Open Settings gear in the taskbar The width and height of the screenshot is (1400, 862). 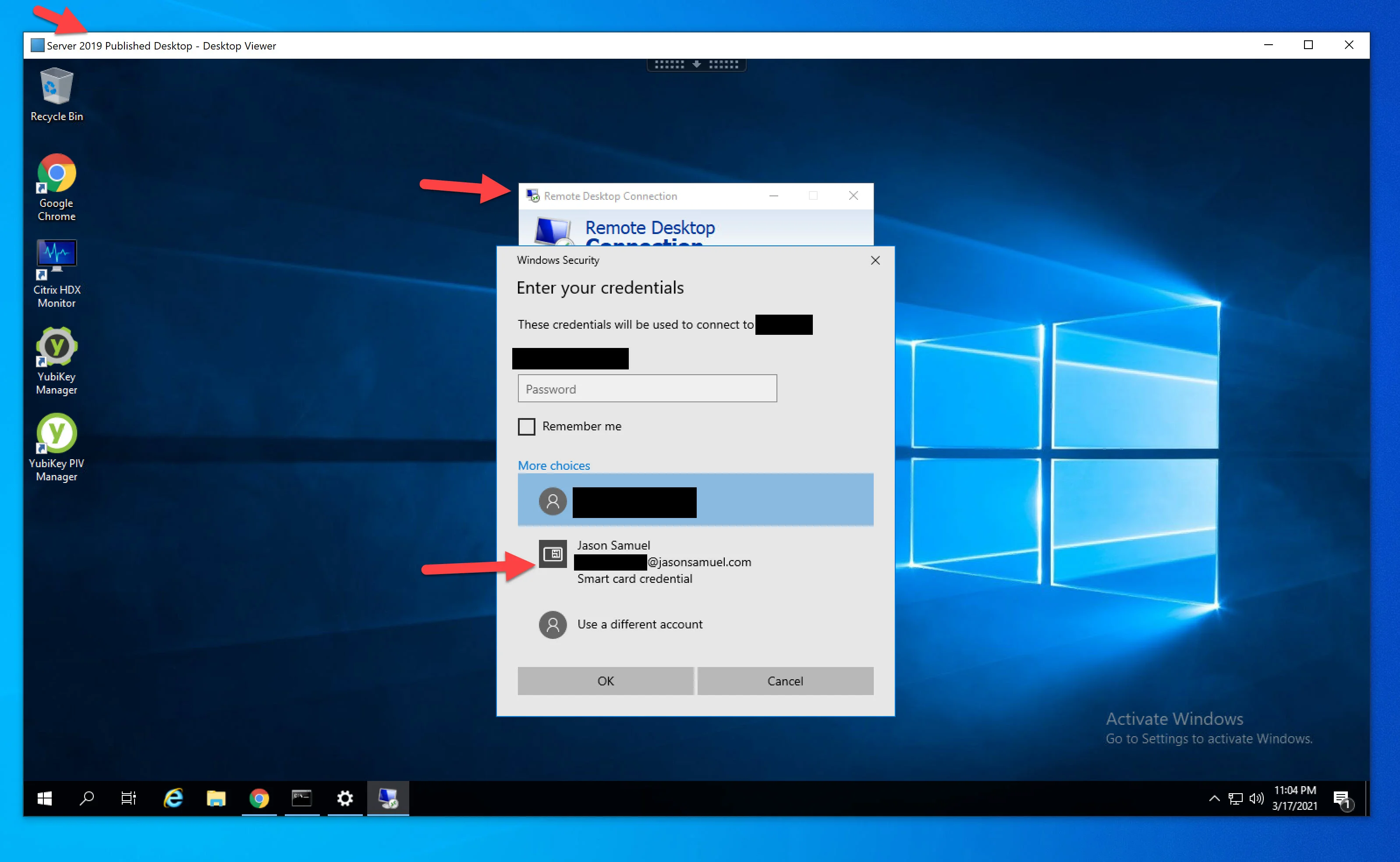pos(345,798)
